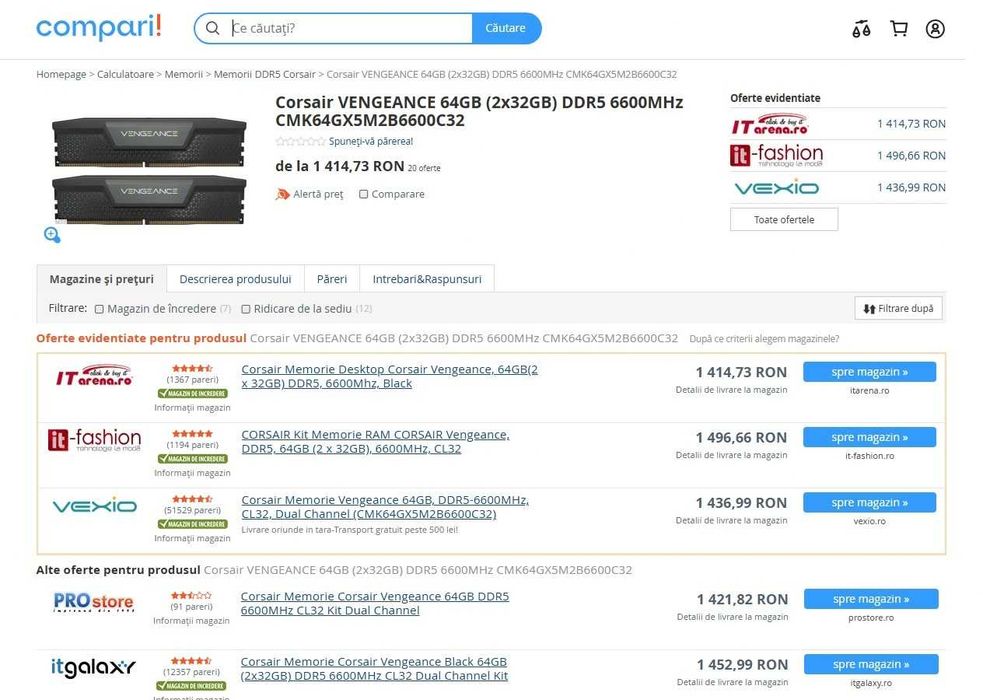Click the Vengeance RAM product image
The width and height of the screenshot is (983, 700).
(149, 170)
